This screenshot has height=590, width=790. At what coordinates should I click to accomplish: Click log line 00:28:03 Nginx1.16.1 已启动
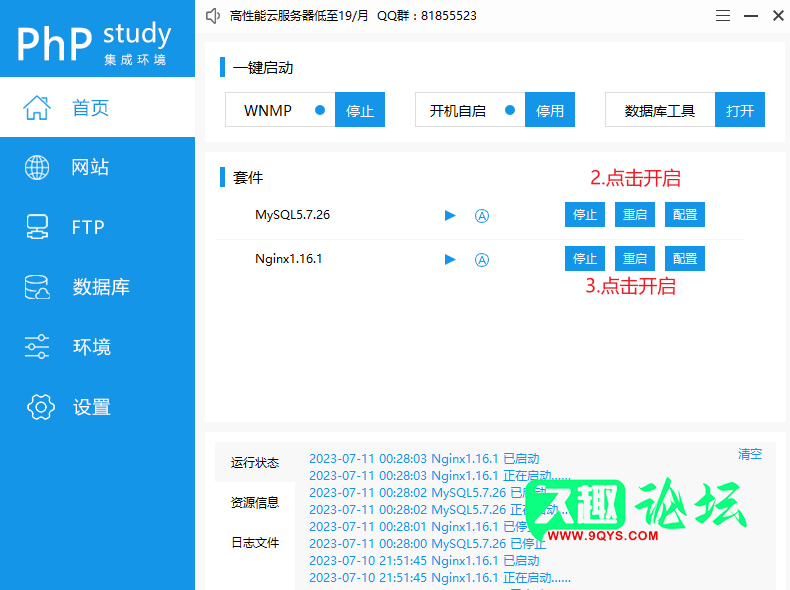point(424,458)
